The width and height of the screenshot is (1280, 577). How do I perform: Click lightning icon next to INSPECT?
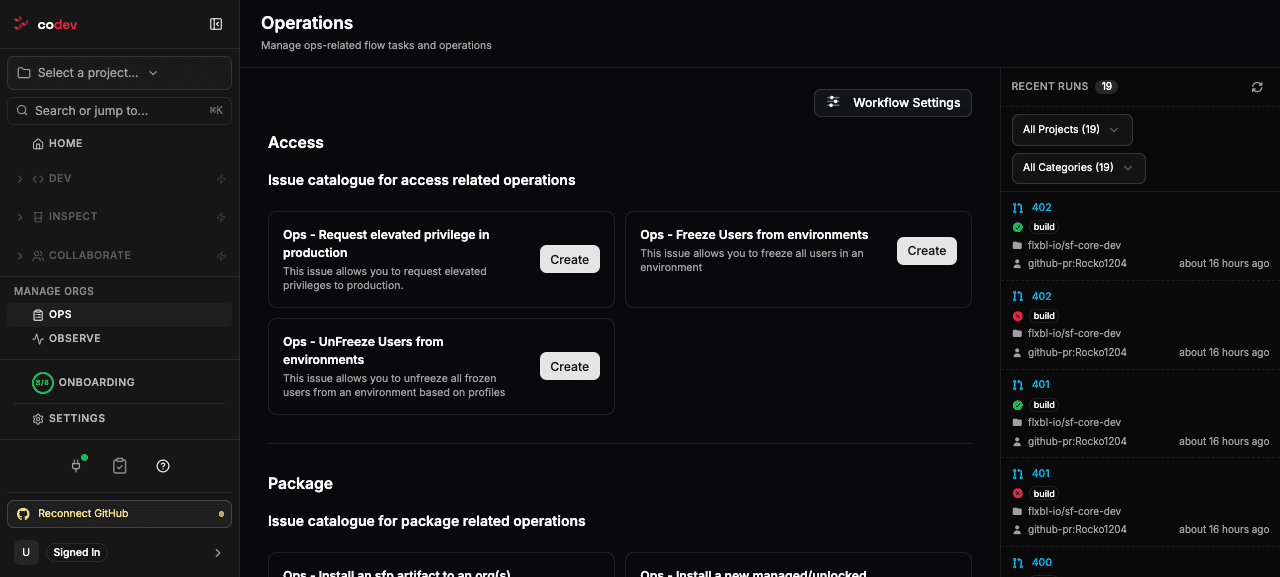click(x=221, y=217)
